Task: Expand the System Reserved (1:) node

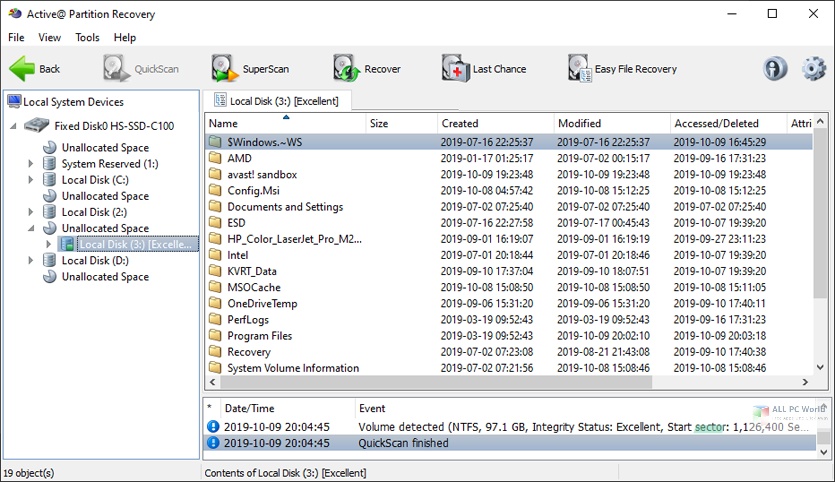Action: point(31,164)
